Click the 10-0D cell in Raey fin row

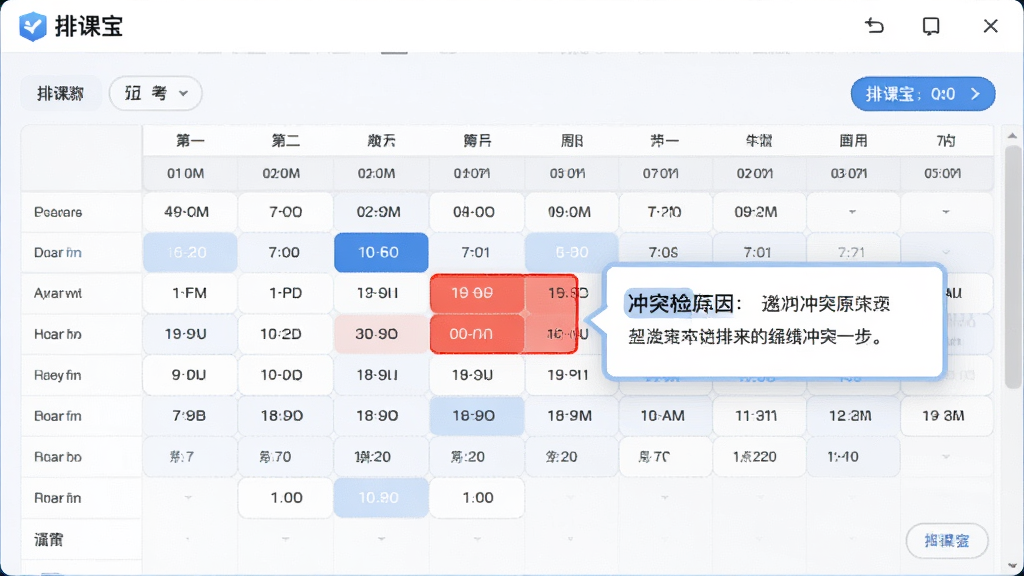click(285, 375)
